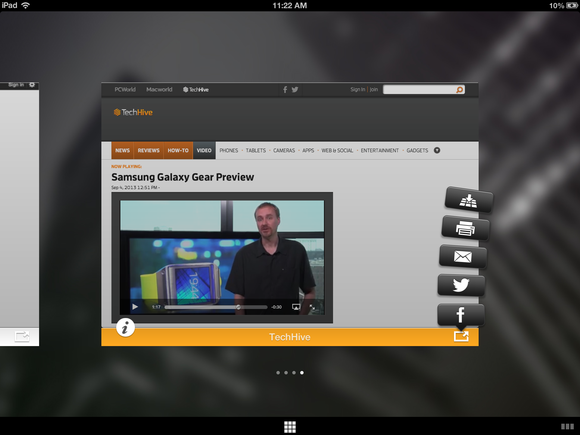Click the Sign In link
Screen dimensions: 580x435
tap(358, 90)
